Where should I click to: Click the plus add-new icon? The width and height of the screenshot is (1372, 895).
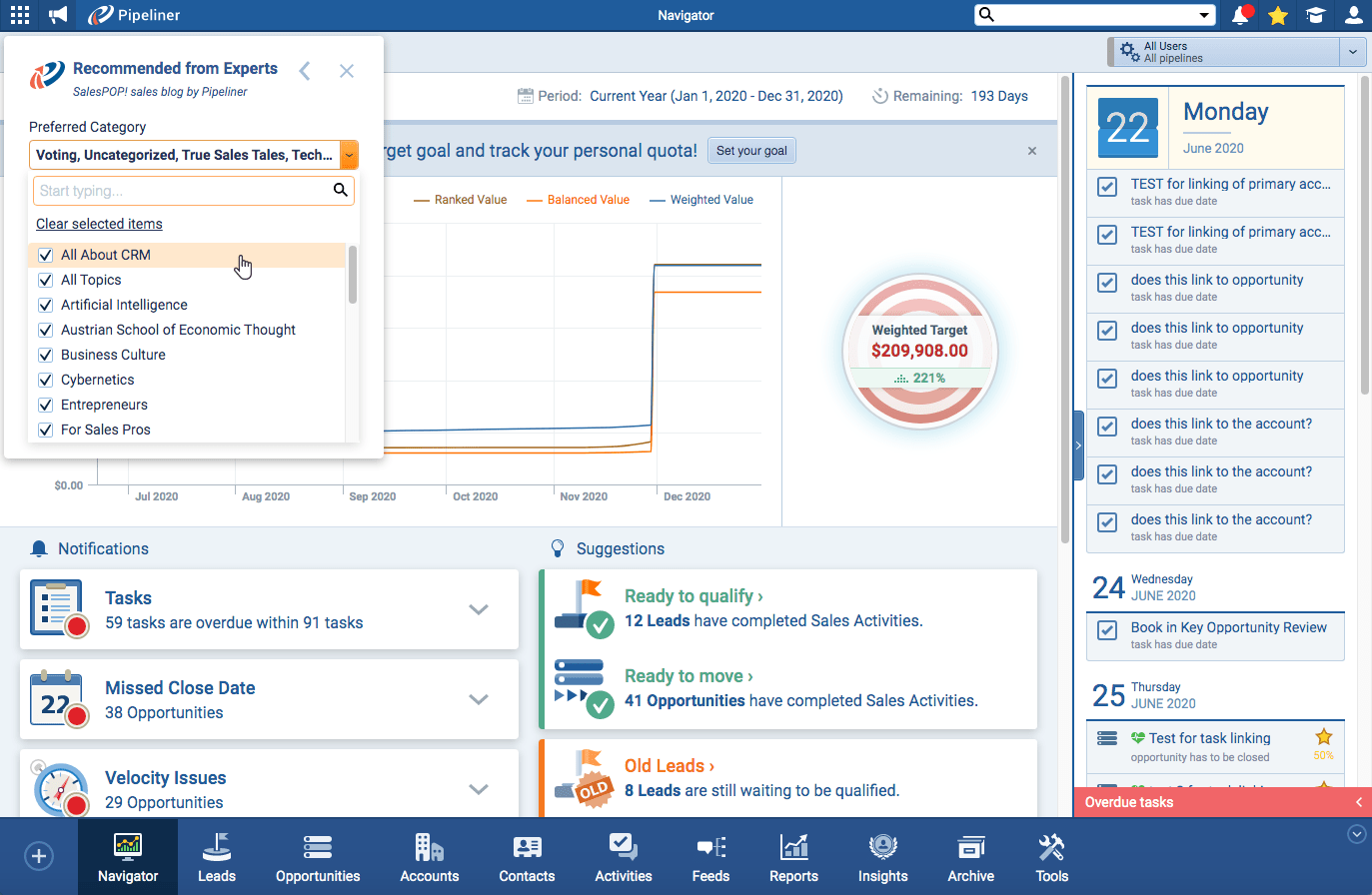[38, 856]
